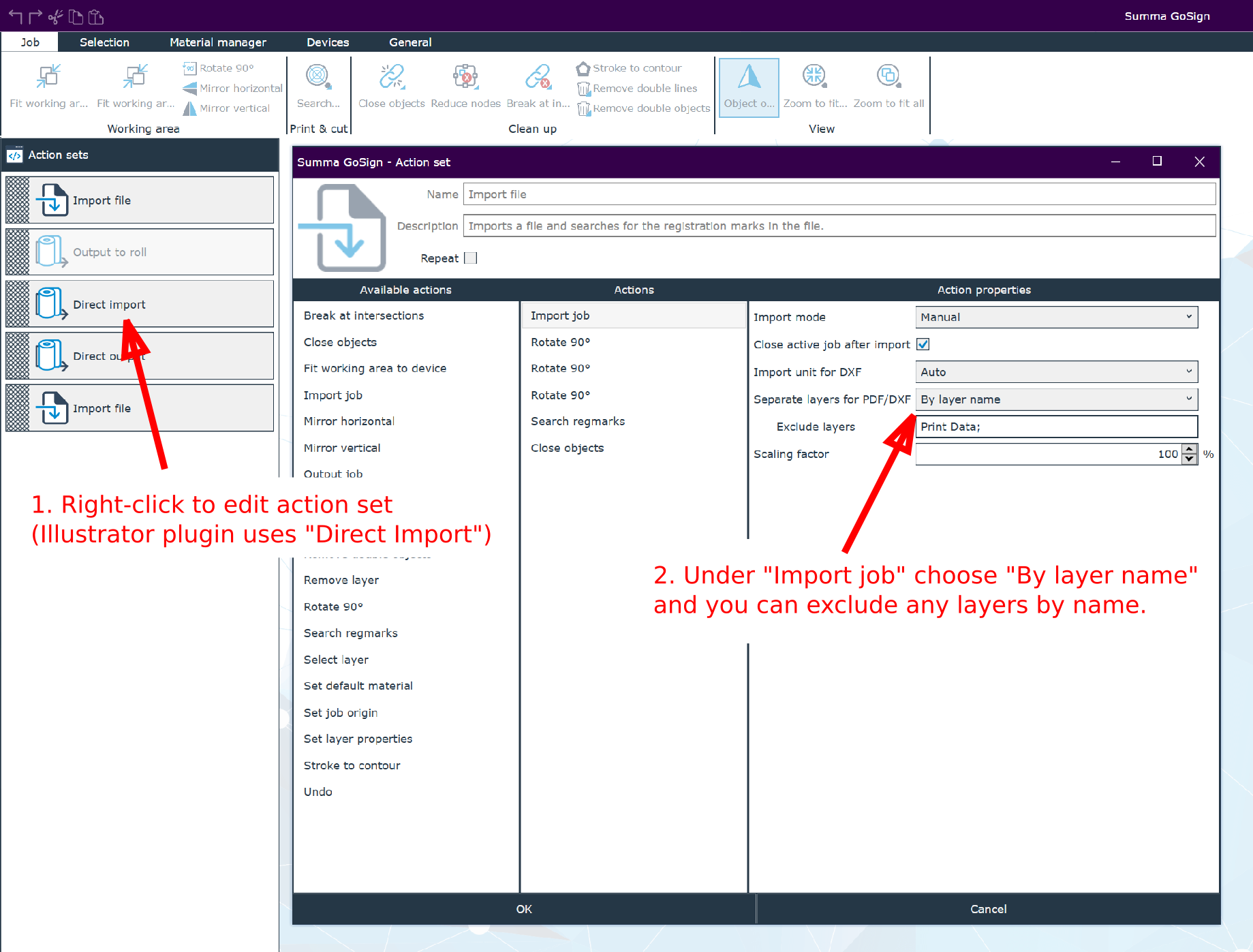Screen dimensions: 1253x952
Task: Click the action set Name field
Action: (x=839, y=194)
